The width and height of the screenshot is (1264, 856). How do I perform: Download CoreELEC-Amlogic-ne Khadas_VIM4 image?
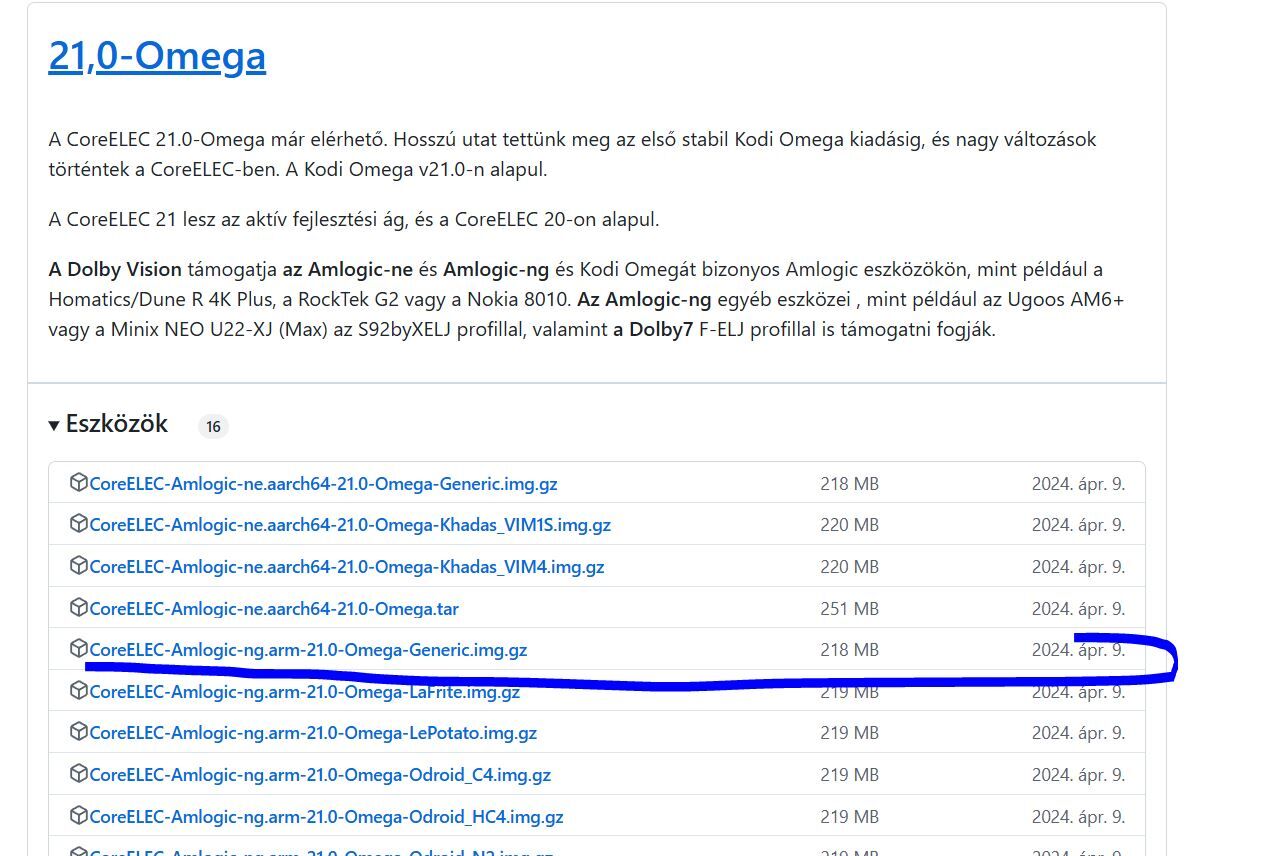(347, 567)
